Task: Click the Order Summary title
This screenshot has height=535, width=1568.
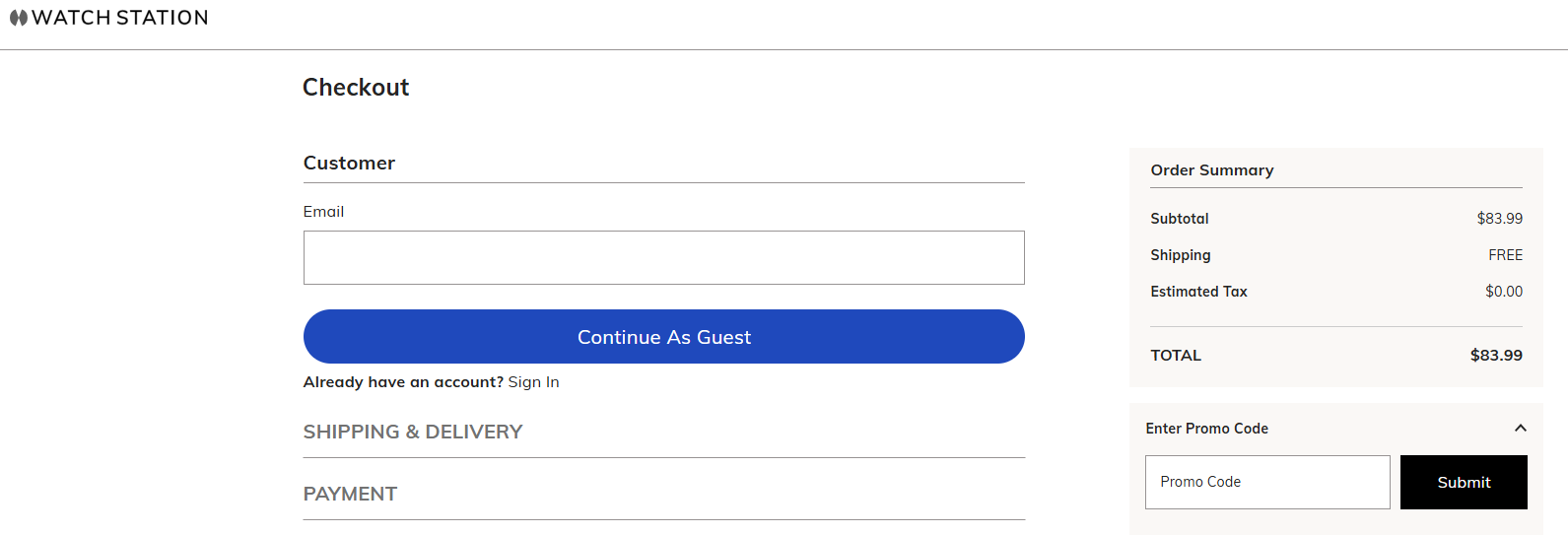Action: 1211,170
